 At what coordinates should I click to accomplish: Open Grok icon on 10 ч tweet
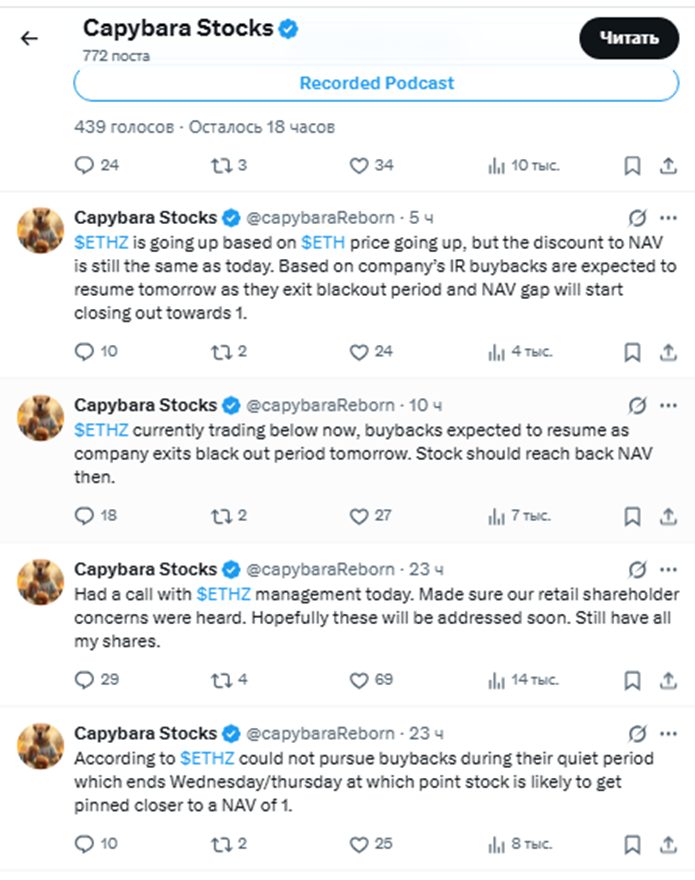click(636, 405)
